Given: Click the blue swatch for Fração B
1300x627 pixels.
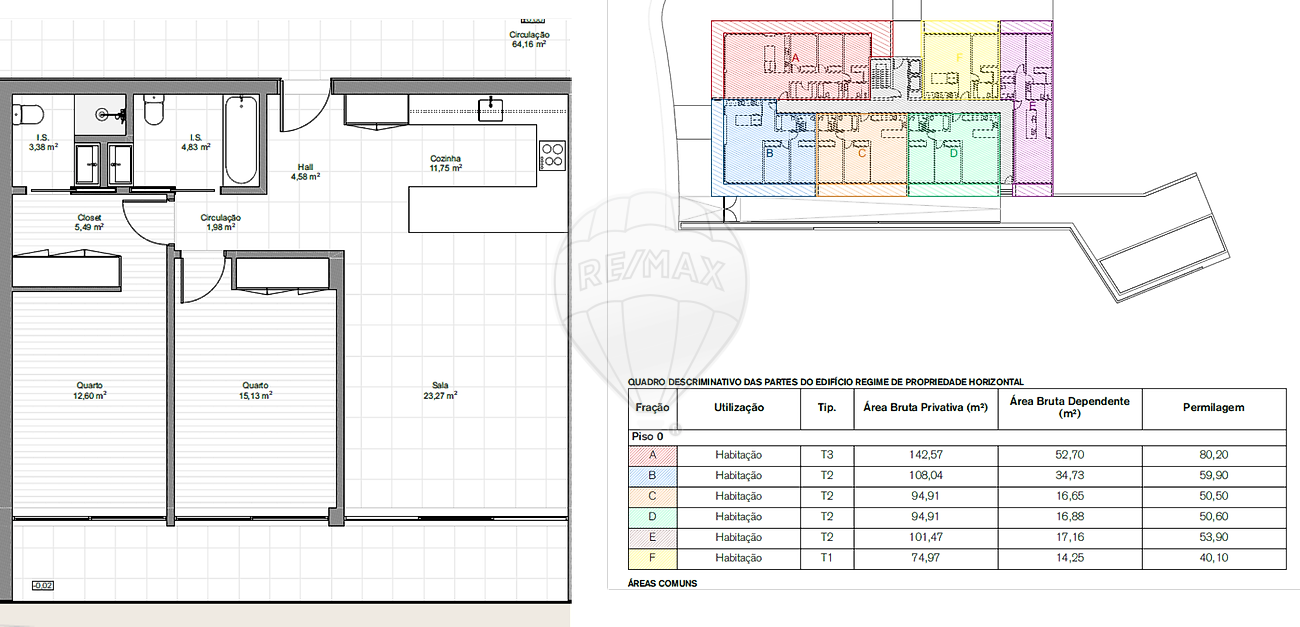Looking at the screenshot, I should click(x=653, y=475).
